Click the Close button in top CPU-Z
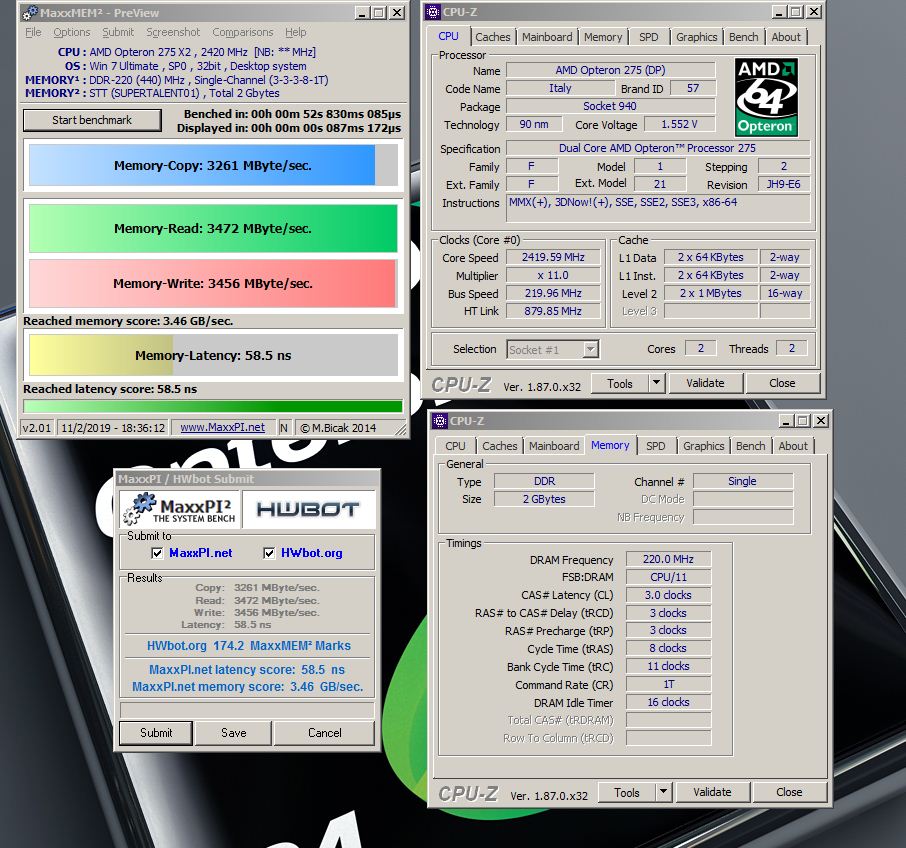Screen dimensions: 906x848 point(782,383)
